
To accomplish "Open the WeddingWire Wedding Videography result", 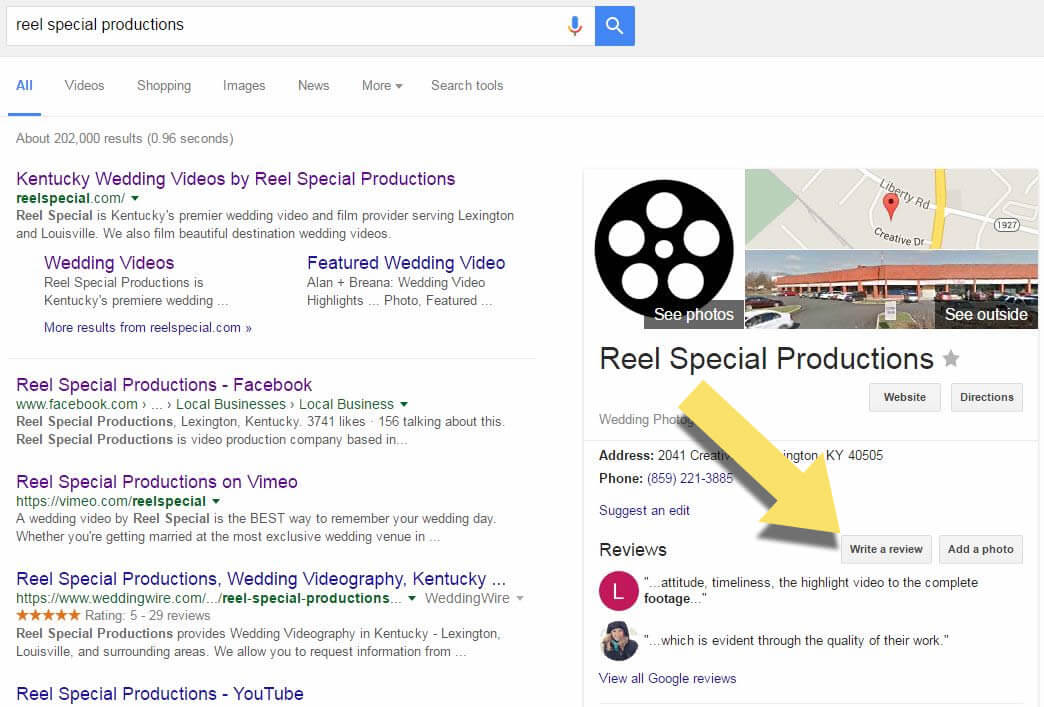I will [x=261, y=579].
